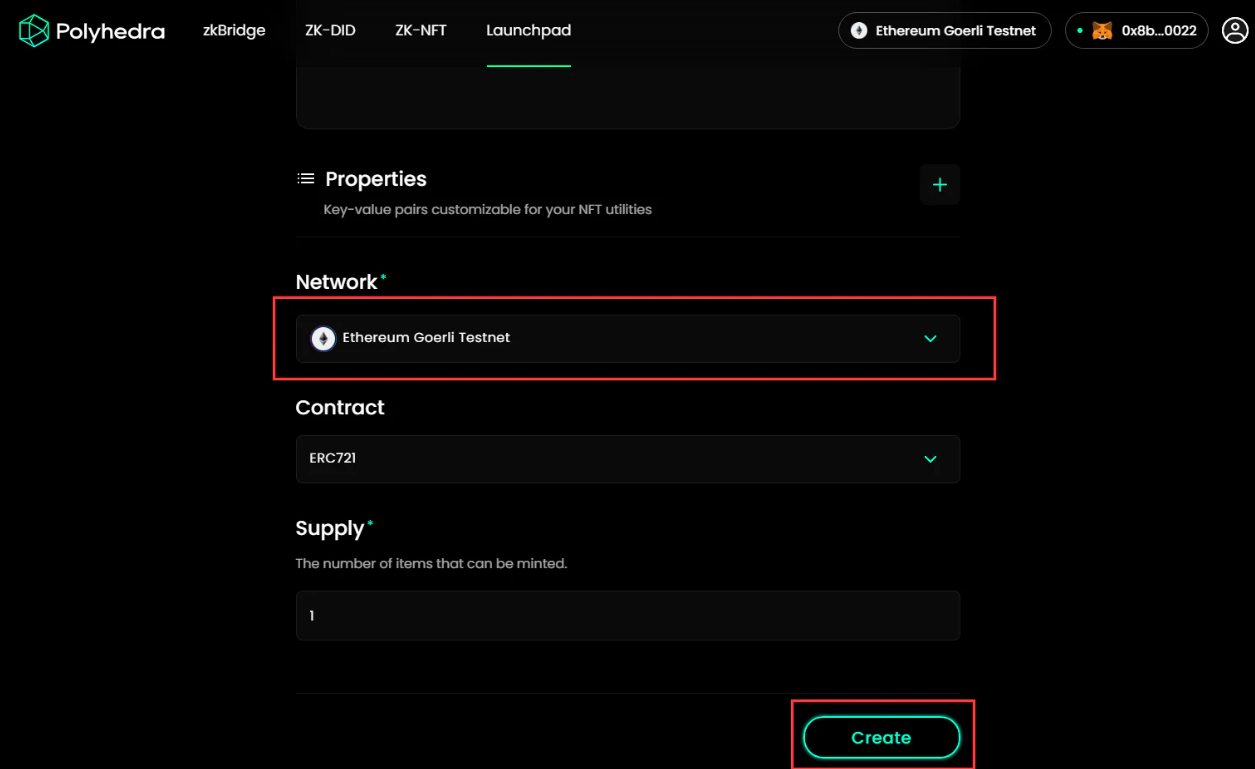1255x769 pixels.
Task: Click the Polyhedra logo icon
Action: (x=34, y=31)
